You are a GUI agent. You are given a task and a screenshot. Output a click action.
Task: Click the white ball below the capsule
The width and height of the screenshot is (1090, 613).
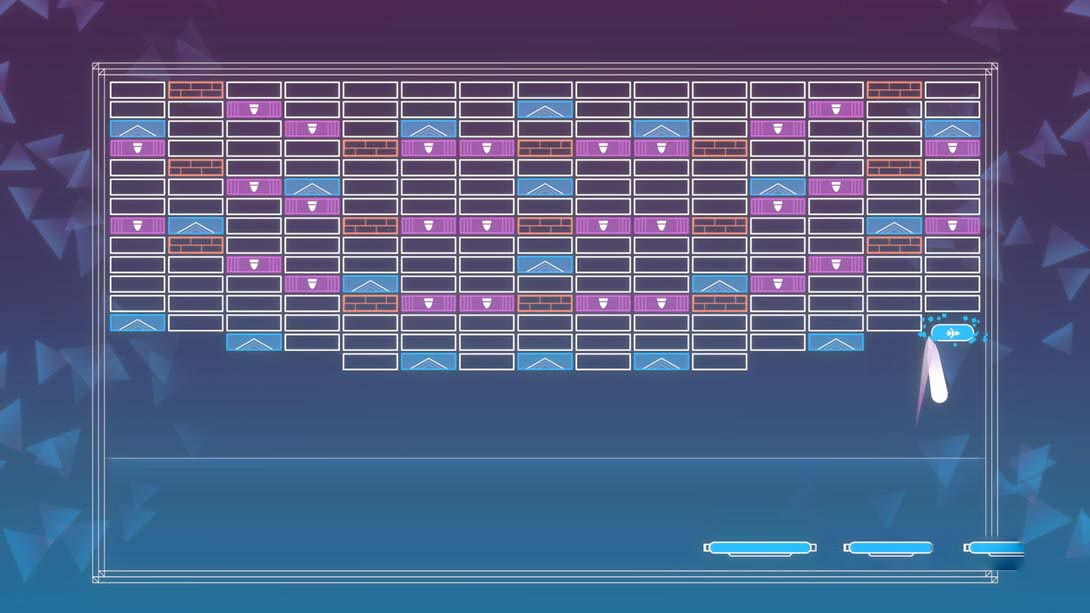[x=938, y=387]
